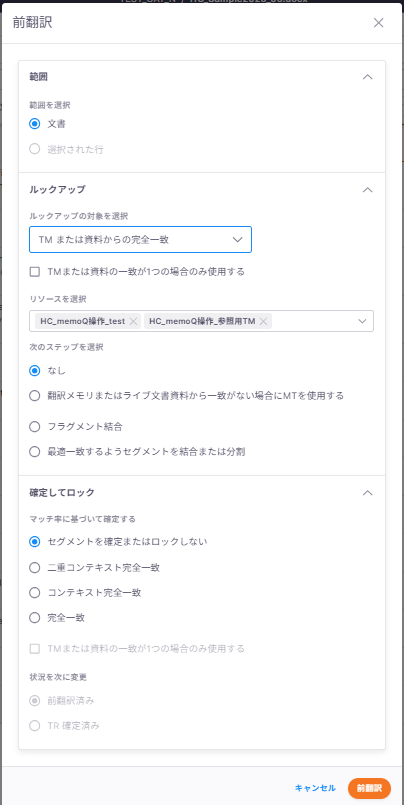Remove HC_memoQ操作_test resource tag
This screenshot has width=404, height=805.
133,321
